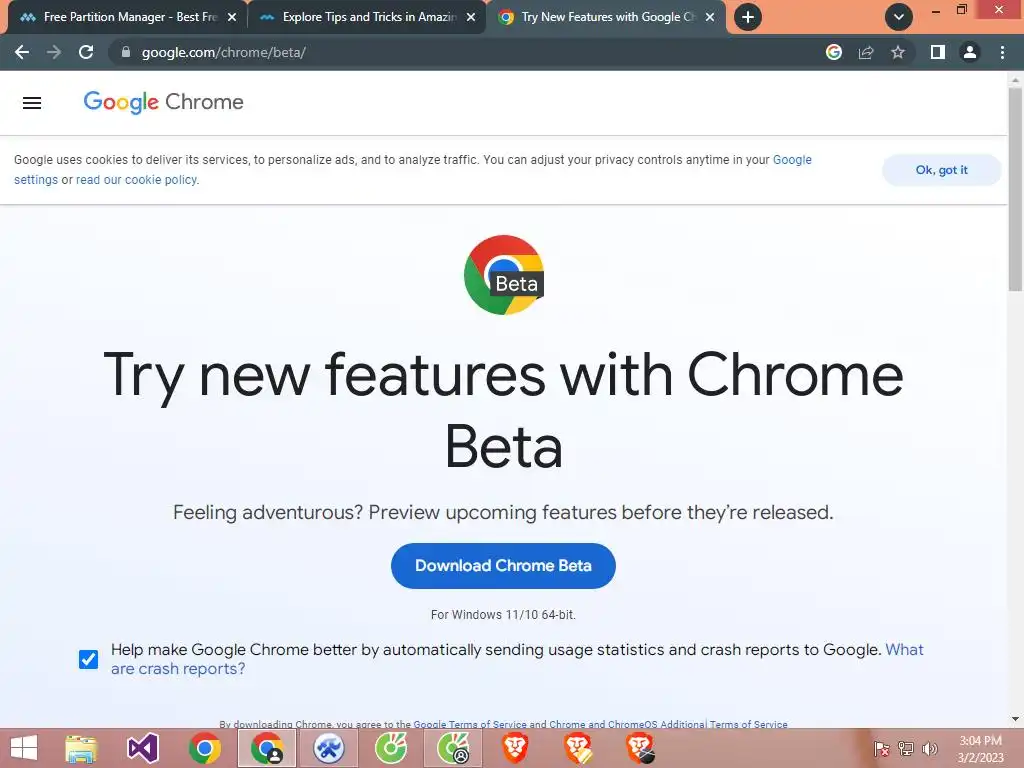Open read our cookie policy link
Screen dimensions: 1024x768
[137, 180]
